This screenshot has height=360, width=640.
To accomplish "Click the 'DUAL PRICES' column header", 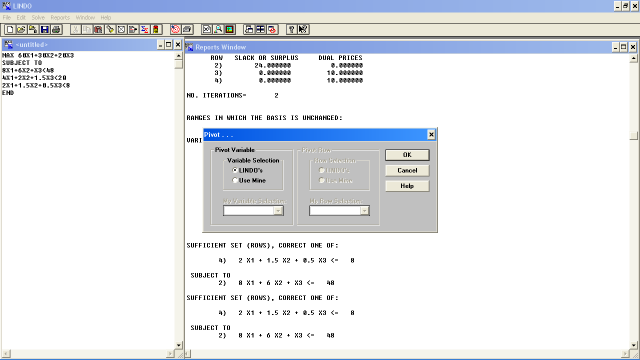I will coord(340,58).
